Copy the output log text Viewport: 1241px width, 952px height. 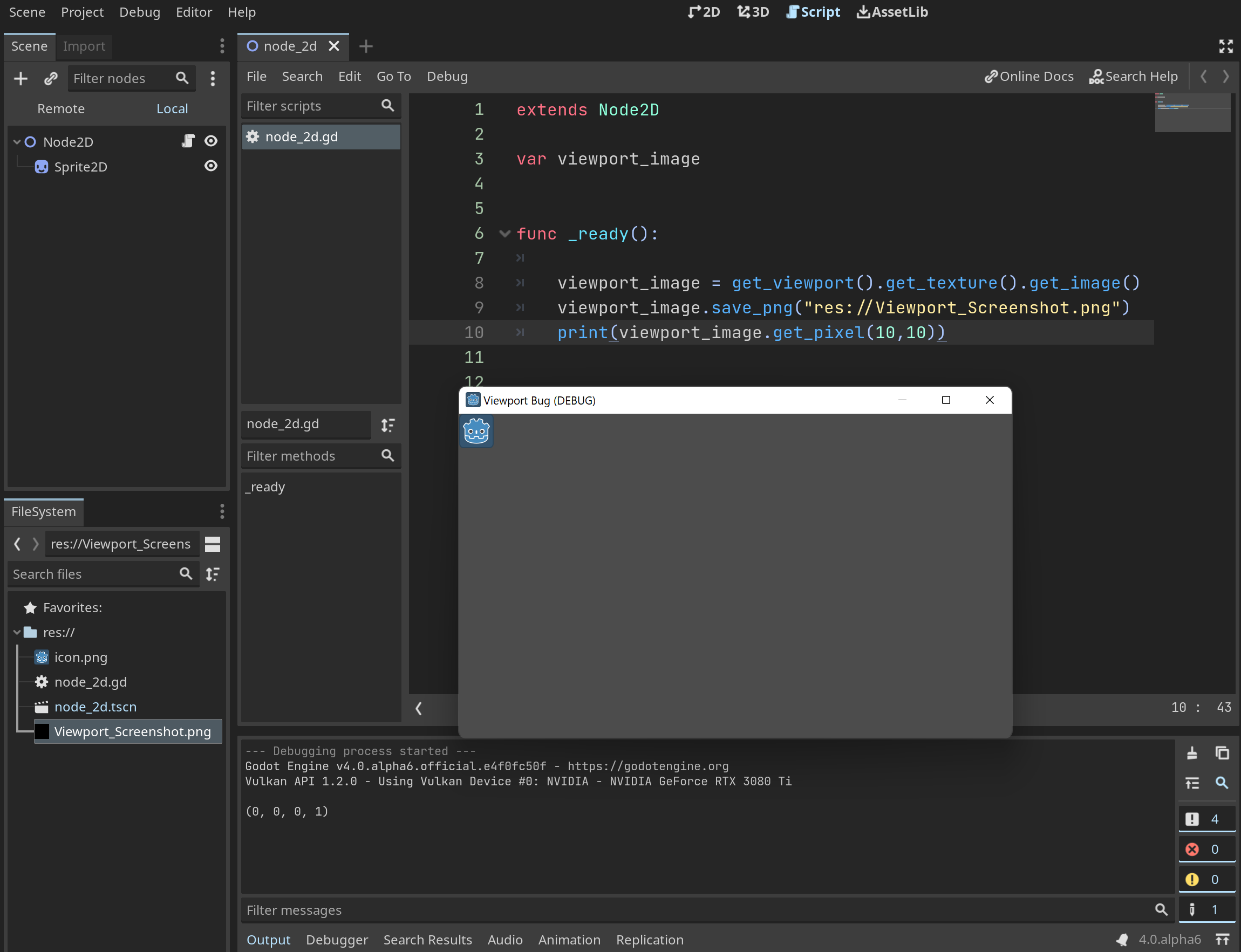[x=1222, y=754]
